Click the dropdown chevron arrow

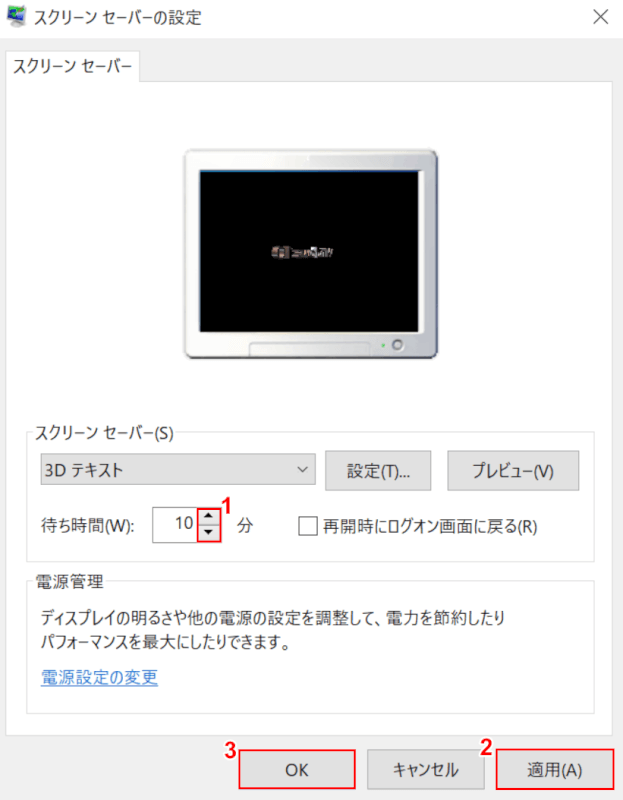(303, 469)
